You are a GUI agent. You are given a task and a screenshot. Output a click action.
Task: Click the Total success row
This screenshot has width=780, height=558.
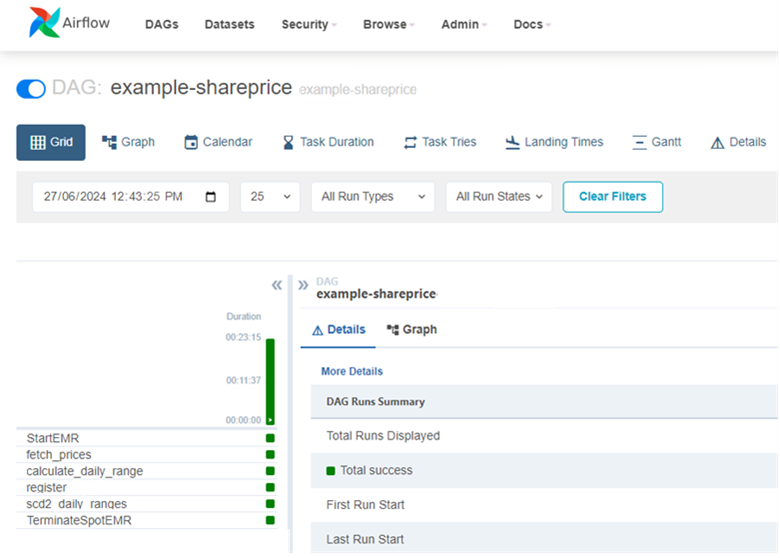tap(544, 470)
